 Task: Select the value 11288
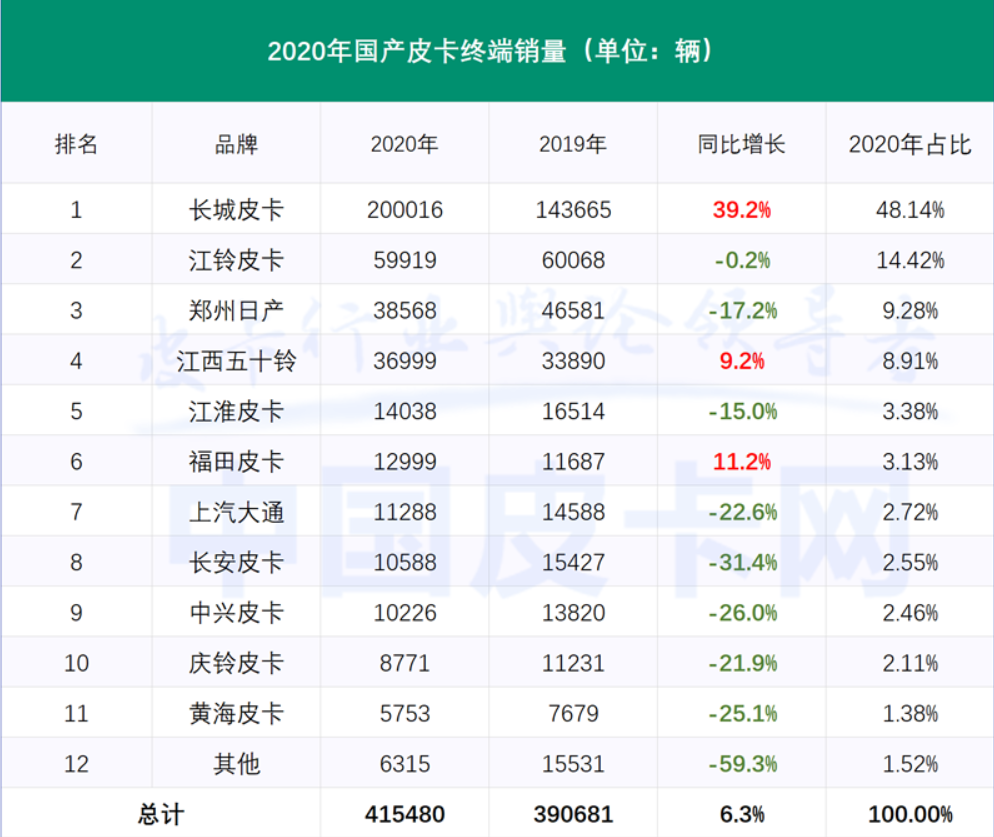(x=404, y=512)
